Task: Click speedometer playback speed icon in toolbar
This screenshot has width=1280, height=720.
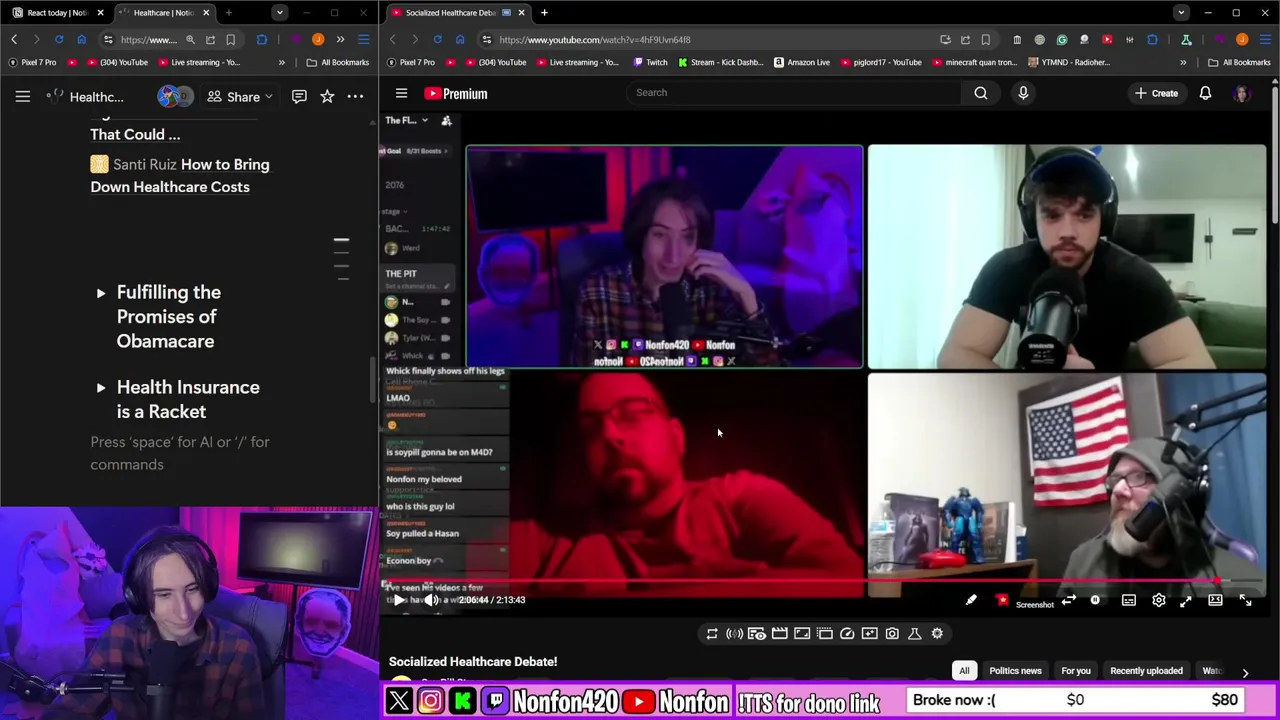Action: point(847,633)
